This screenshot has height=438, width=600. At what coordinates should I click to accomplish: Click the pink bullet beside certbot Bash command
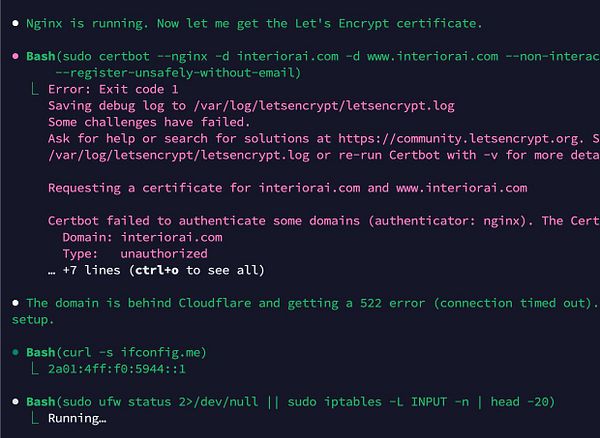click(x=16, y=57)
